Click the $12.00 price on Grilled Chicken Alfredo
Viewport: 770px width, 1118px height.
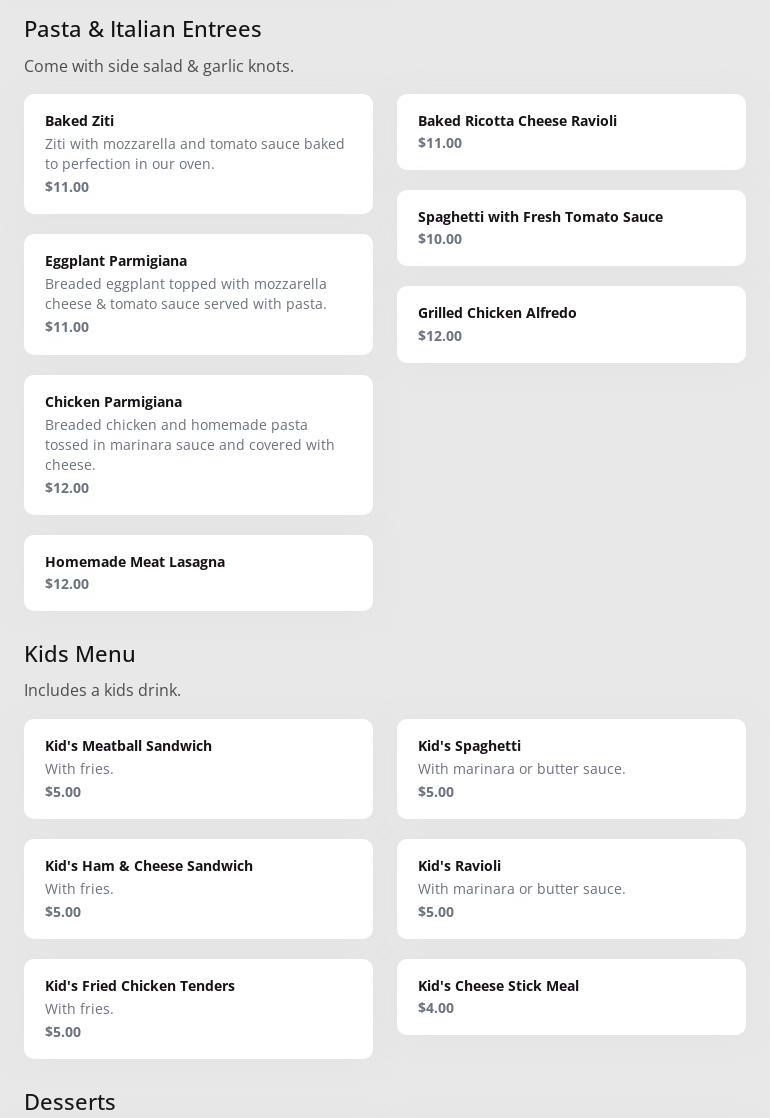[440, 336]
